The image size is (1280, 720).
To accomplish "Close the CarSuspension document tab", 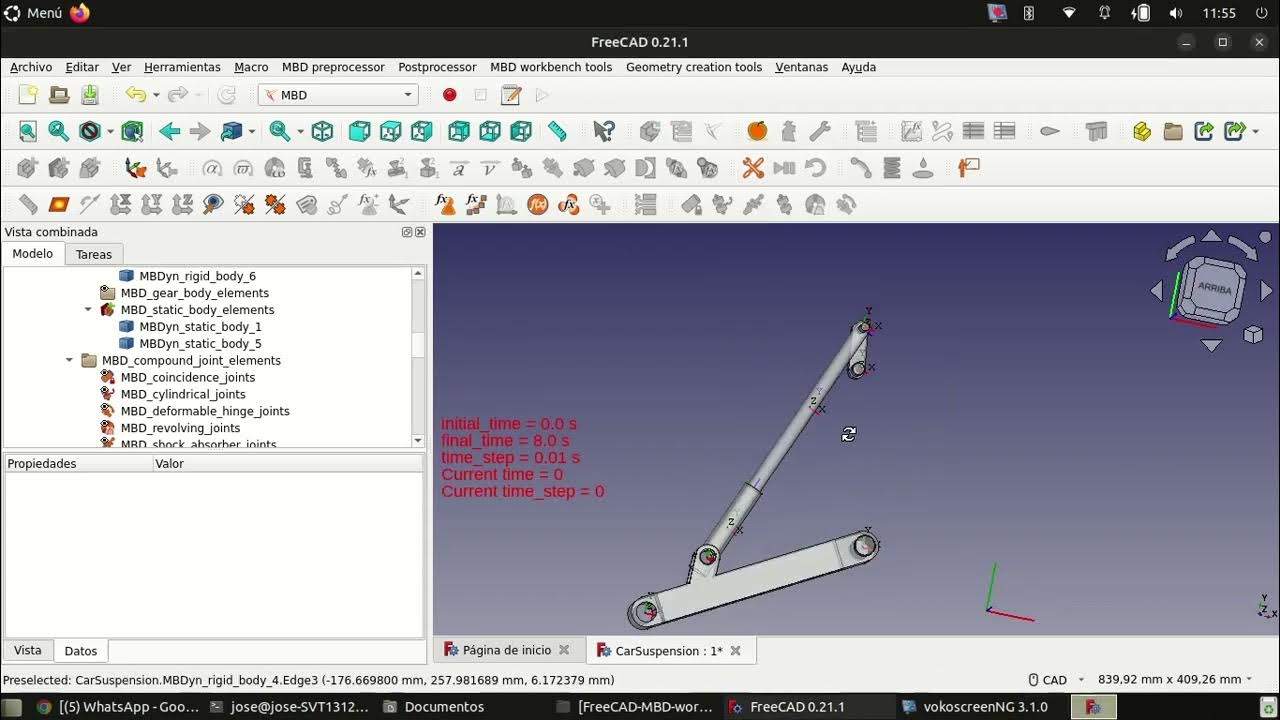I will 736,651.
